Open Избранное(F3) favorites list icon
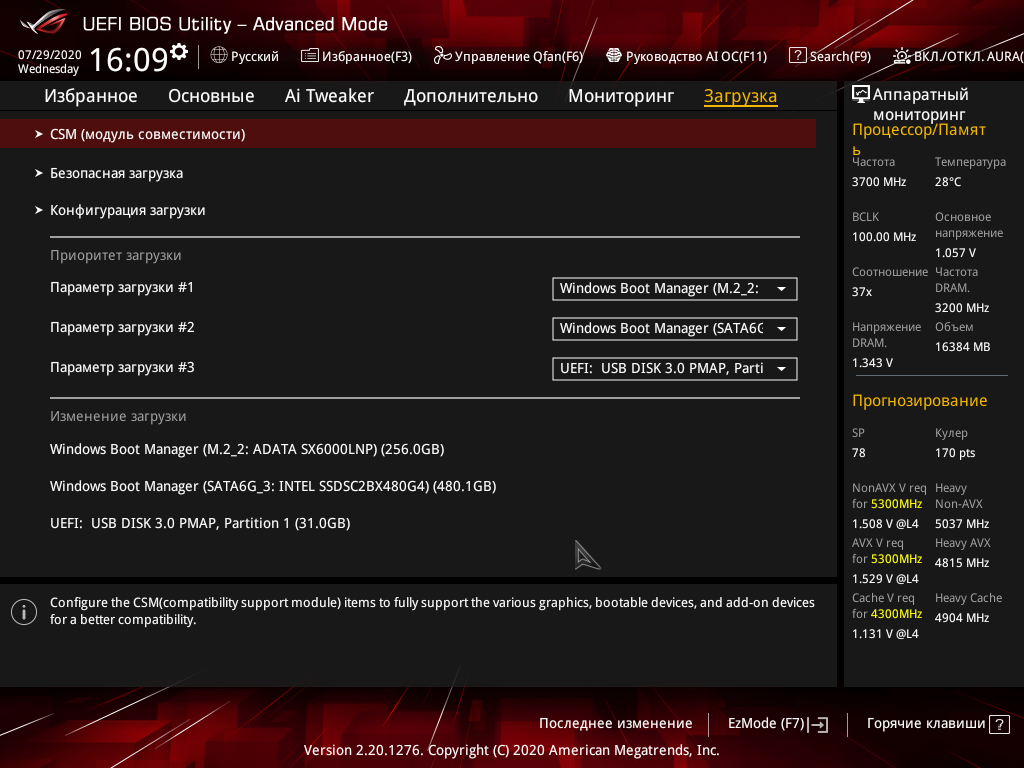This screenshot has width=1024, height=768. [x=310, y=56]
